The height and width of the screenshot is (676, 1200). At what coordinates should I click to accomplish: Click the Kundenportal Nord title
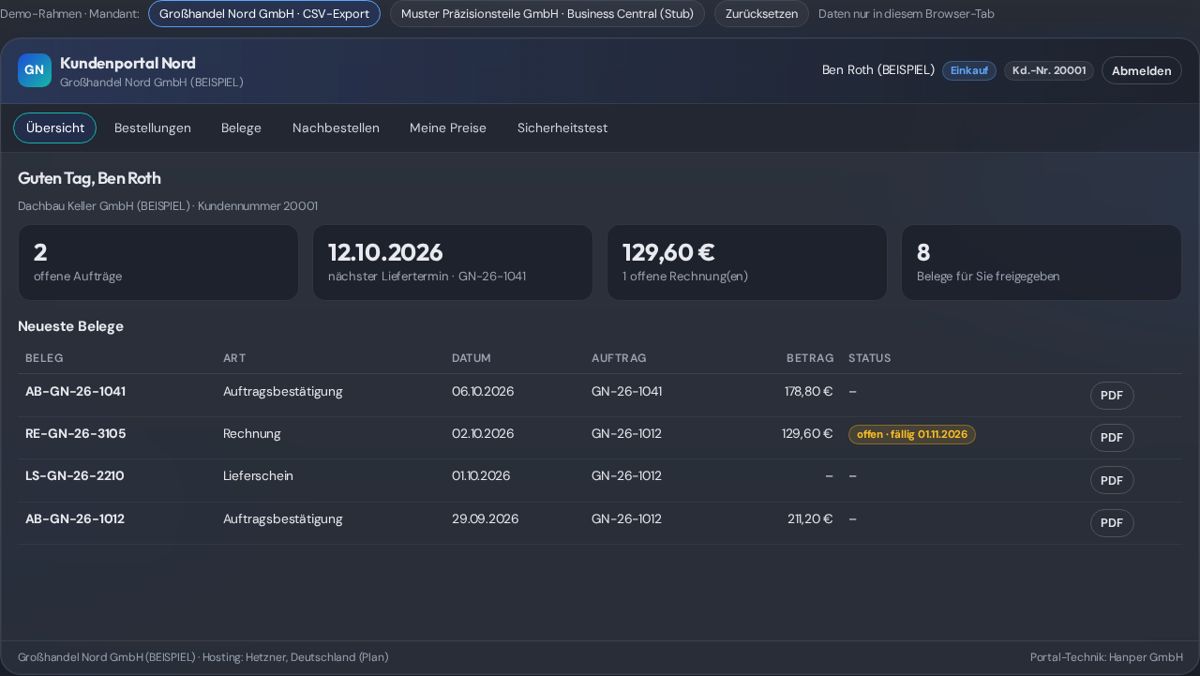pyautogui.click(x=128, y=63)
